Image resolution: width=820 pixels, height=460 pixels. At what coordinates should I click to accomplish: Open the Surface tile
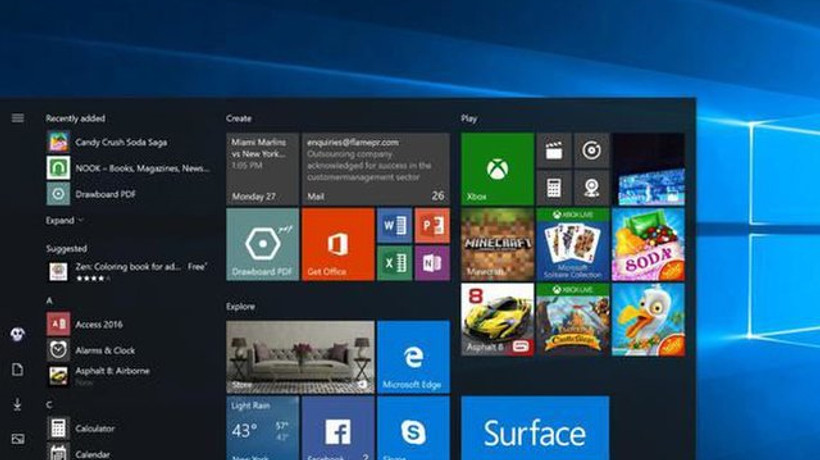pyautogui.click(x=535, y=428)
